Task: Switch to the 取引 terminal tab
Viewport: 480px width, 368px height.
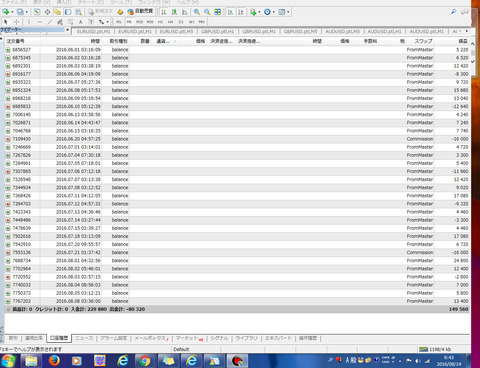Action: 13,338
